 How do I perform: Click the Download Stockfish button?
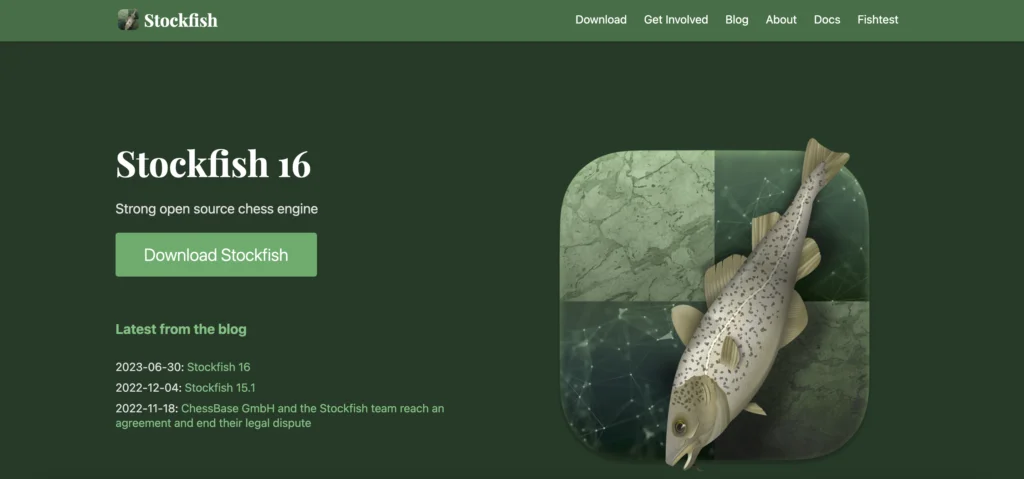click(x=216, y=254)
